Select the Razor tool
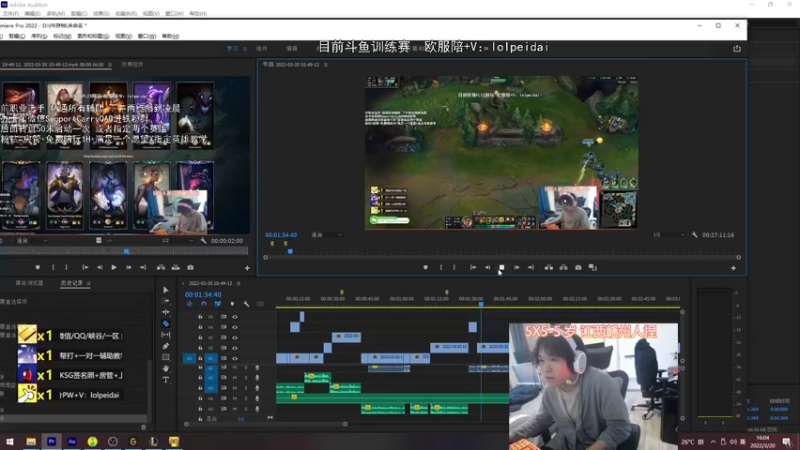 pos(166,323)
